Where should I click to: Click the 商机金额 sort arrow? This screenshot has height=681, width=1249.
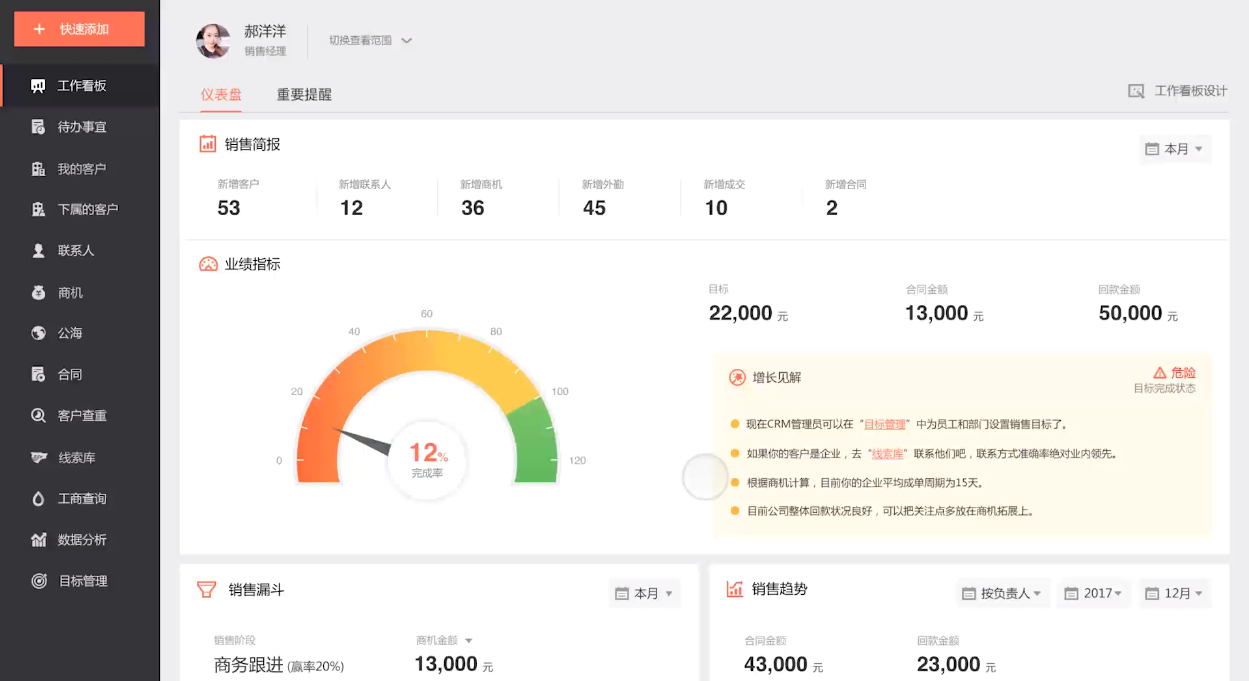pyautogui.click(x=468, y=641)
